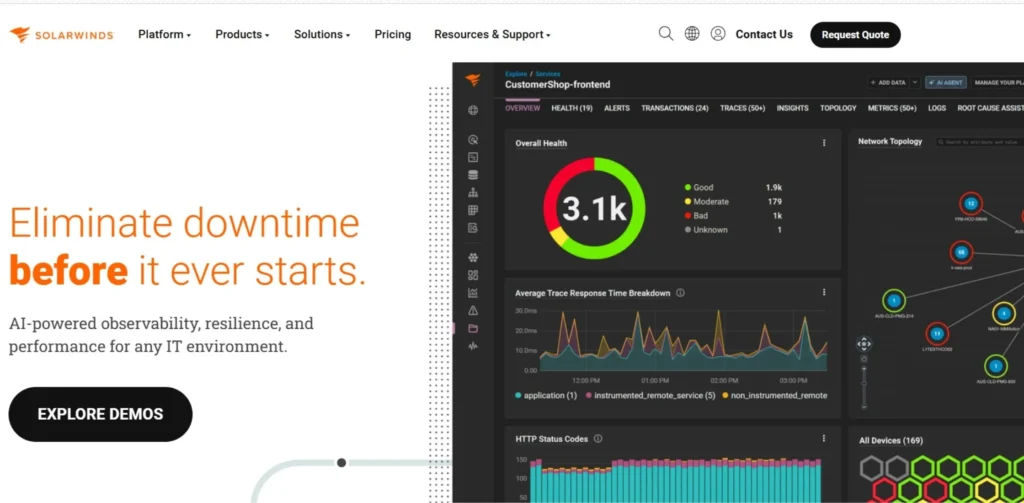Open the Pricing page link
This screenshot has width=1024, height=503.
pyautogui.click(x=392, y=35)
